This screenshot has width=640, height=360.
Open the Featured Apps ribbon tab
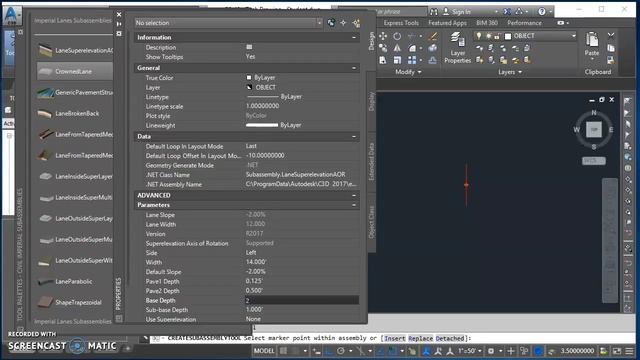pyautogui.click(x=447, y=23)
